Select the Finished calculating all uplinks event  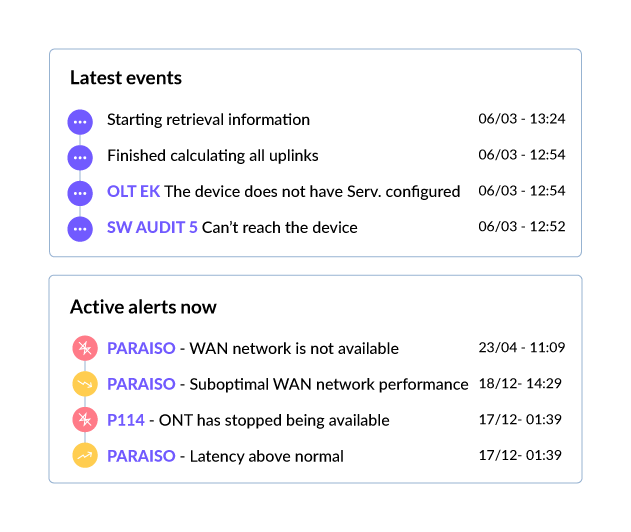tap(213, 156)
